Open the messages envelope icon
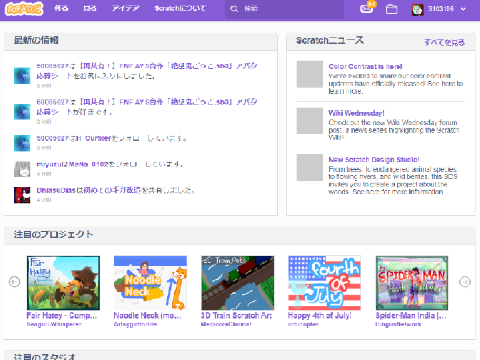 [x=366, y=9]
